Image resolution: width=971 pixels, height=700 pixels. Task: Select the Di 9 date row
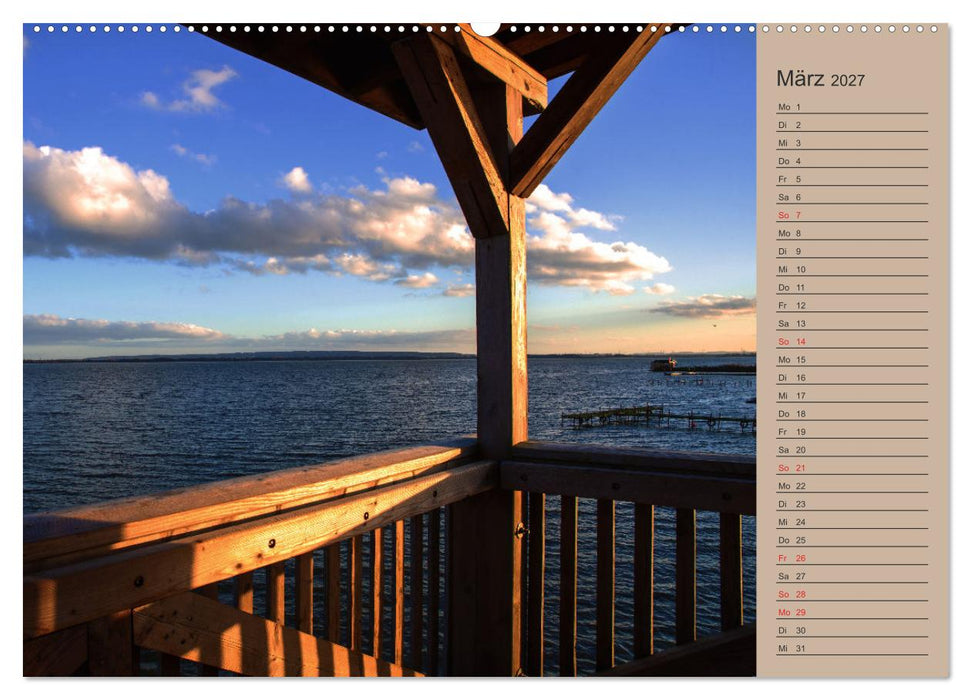click(x=852, y=251)
